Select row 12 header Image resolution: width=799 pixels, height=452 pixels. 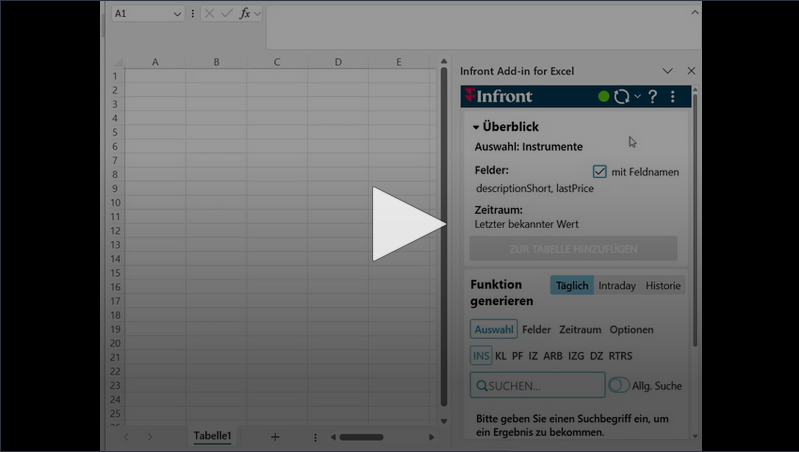coord(115,231)
